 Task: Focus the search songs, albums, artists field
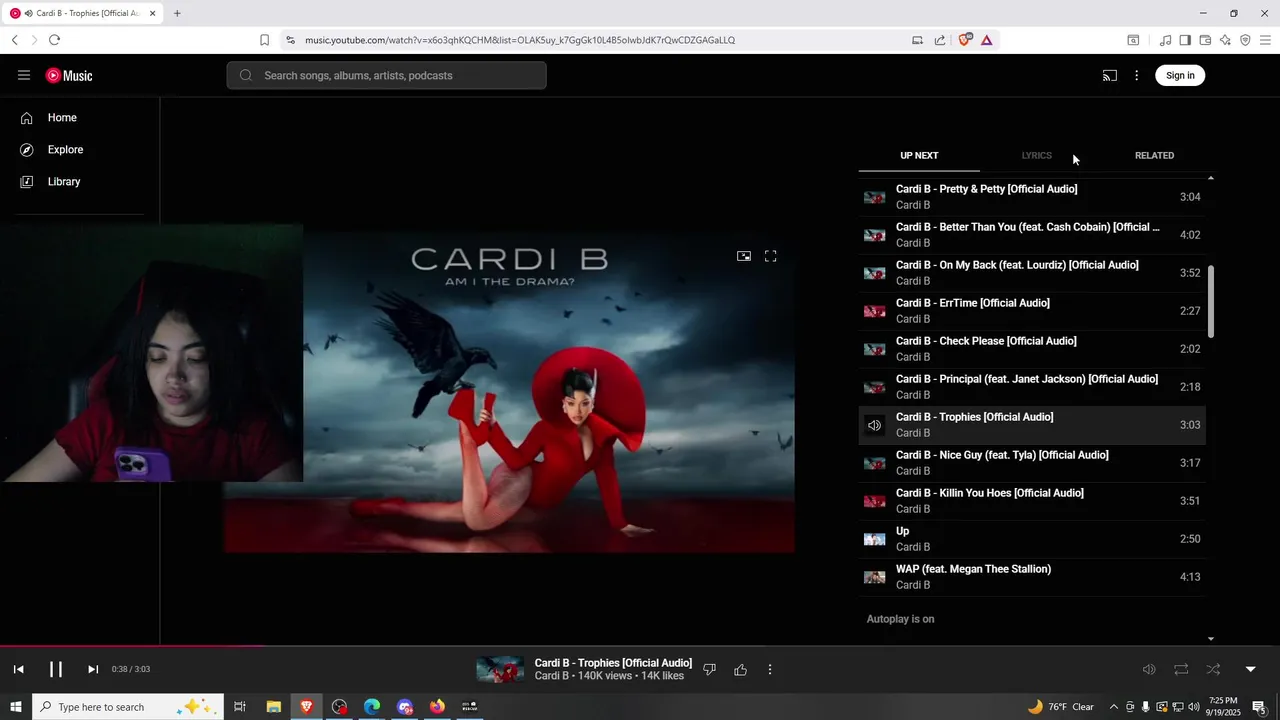coord(386,75)
